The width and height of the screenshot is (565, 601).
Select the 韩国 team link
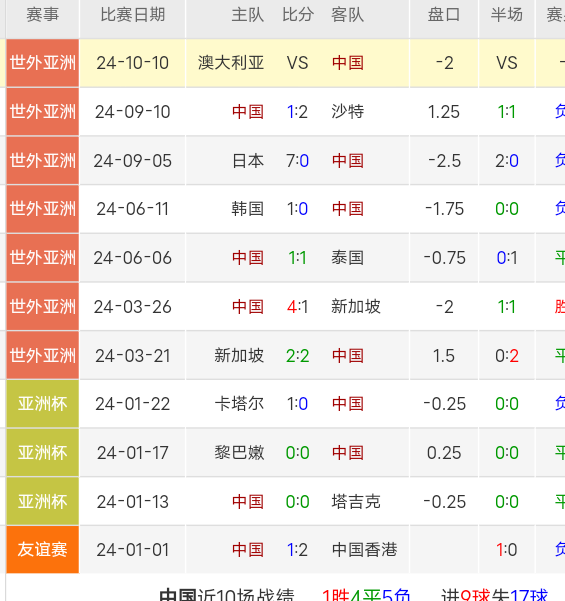248,209
